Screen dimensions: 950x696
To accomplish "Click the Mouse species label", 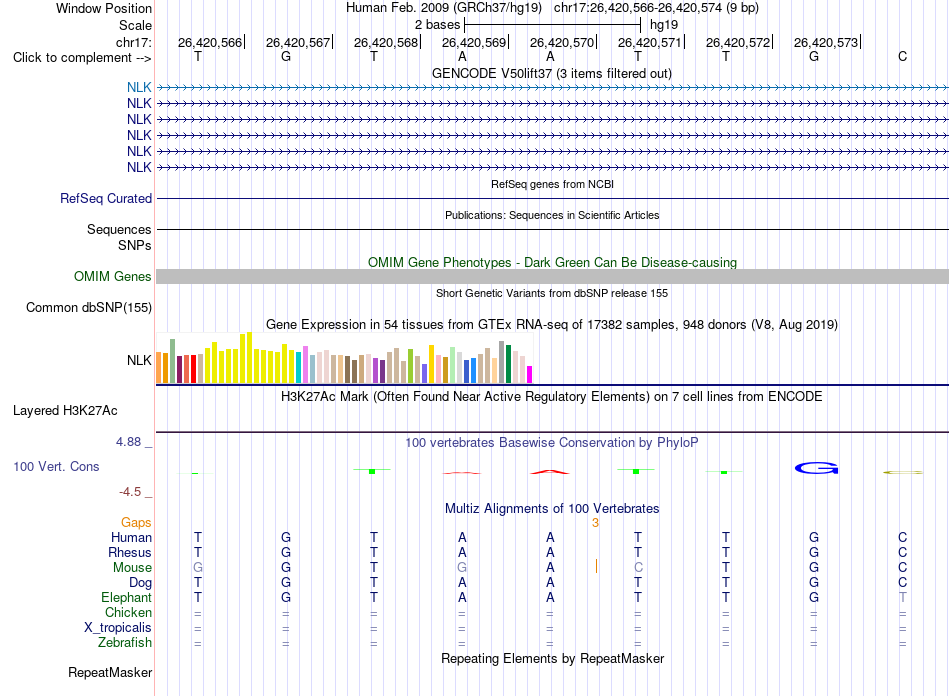I will [132, 568].
